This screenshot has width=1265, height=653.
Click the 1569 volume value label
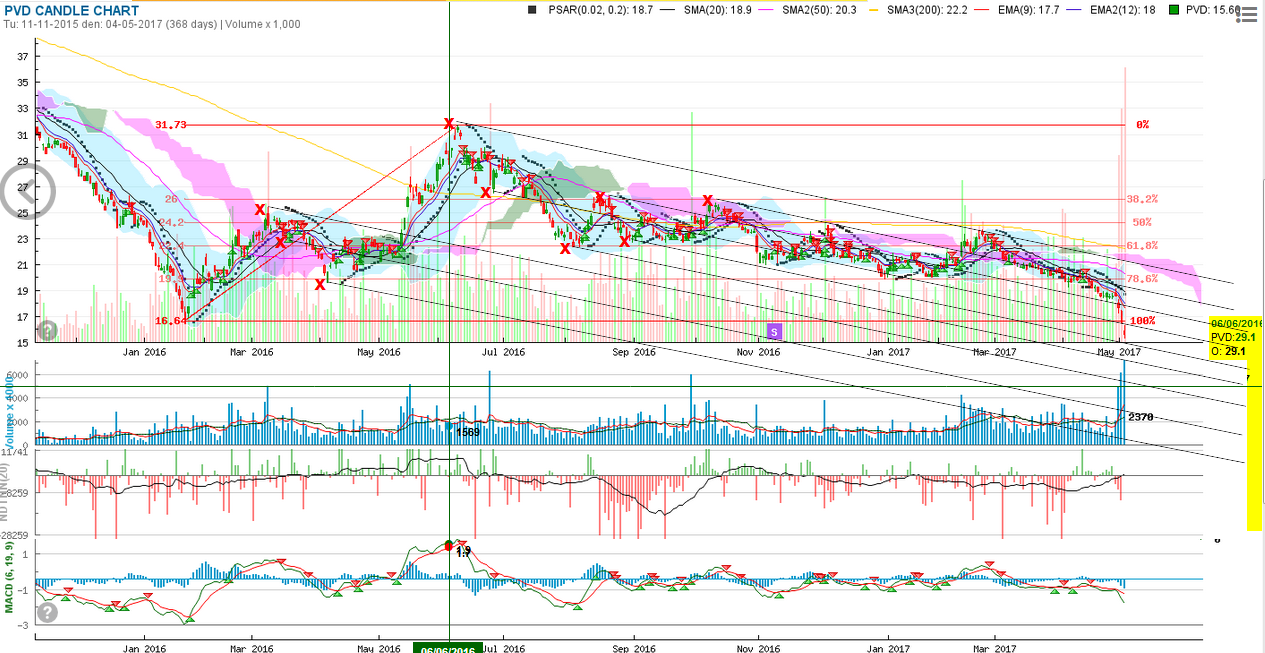coord(468,432)
